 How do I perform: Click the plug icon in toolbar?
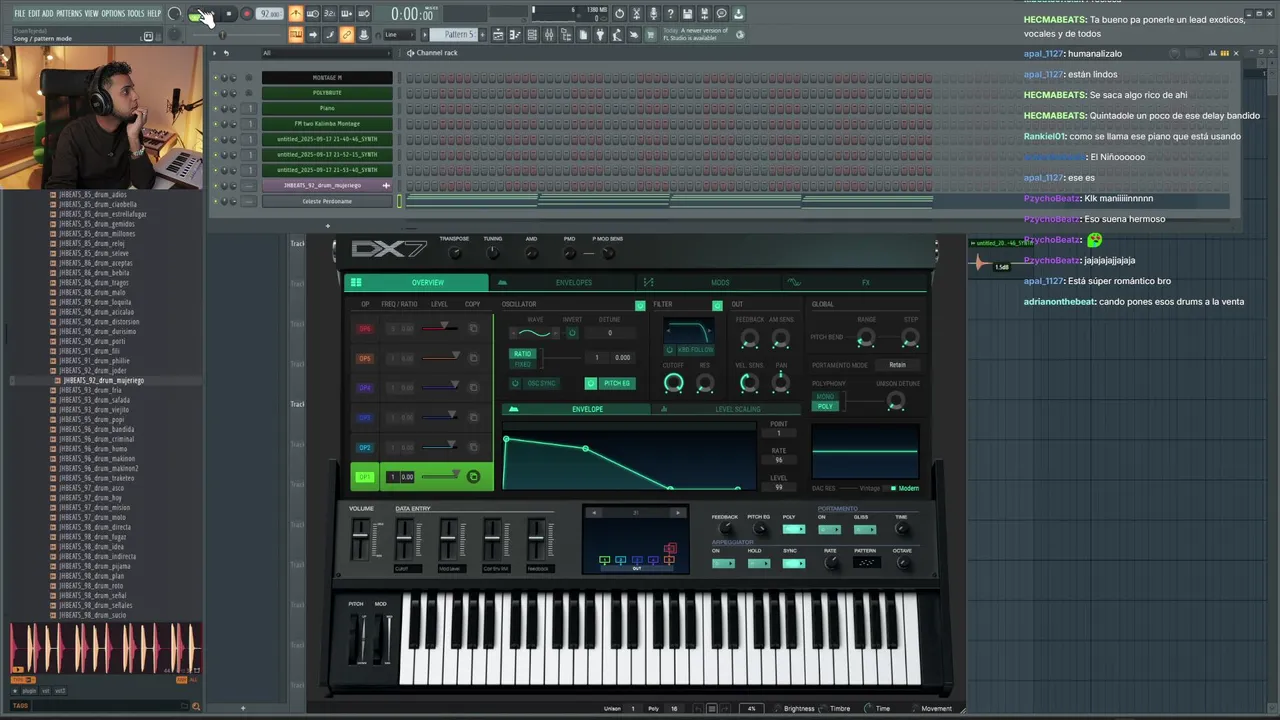pos(600,34)
